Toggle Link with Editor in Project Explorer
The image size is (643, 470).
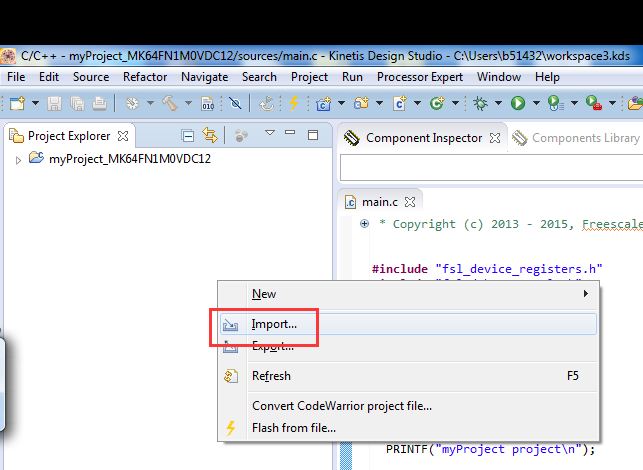point(210,135)
